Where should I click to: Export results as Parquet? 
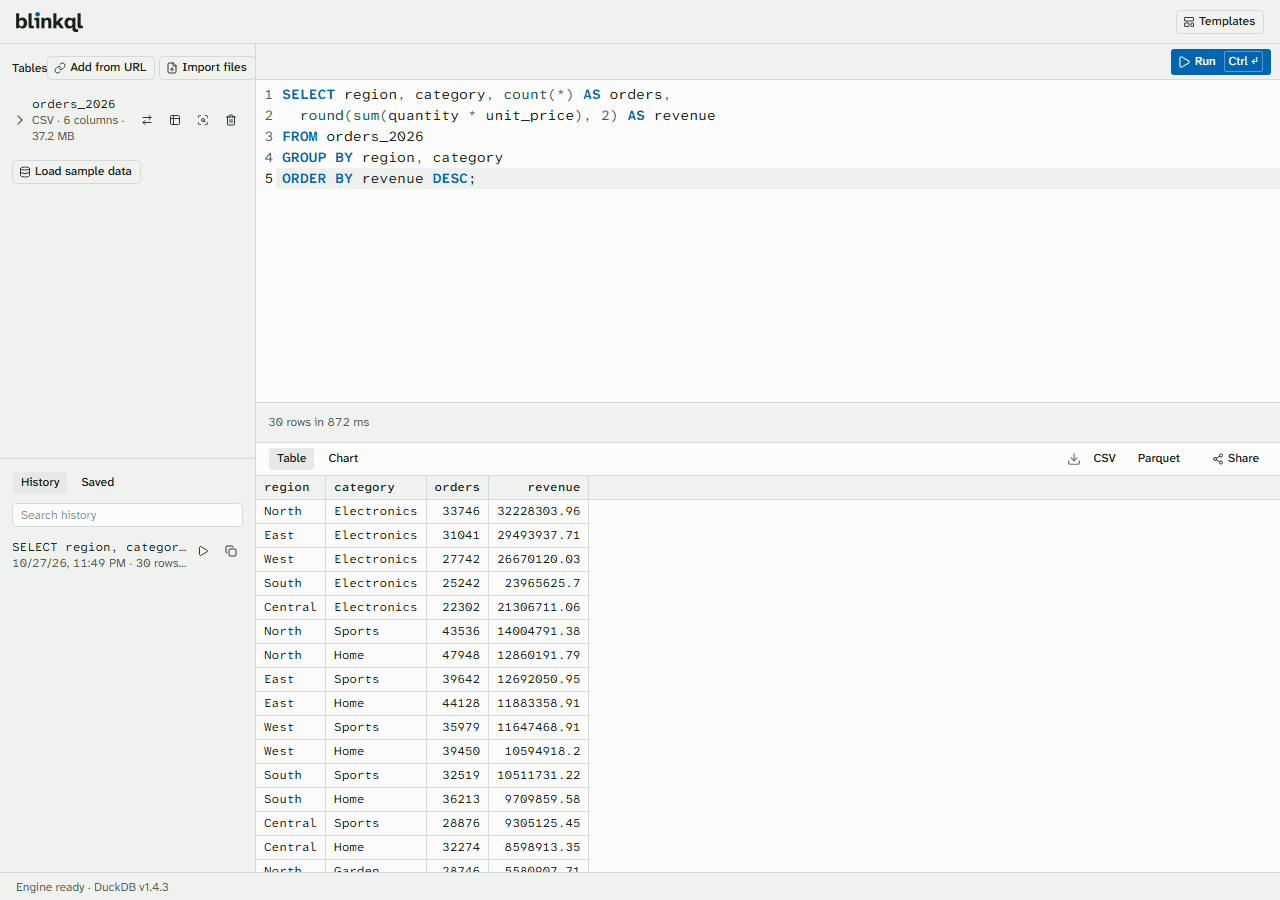pyautogui.click(x=1159, y=459)
